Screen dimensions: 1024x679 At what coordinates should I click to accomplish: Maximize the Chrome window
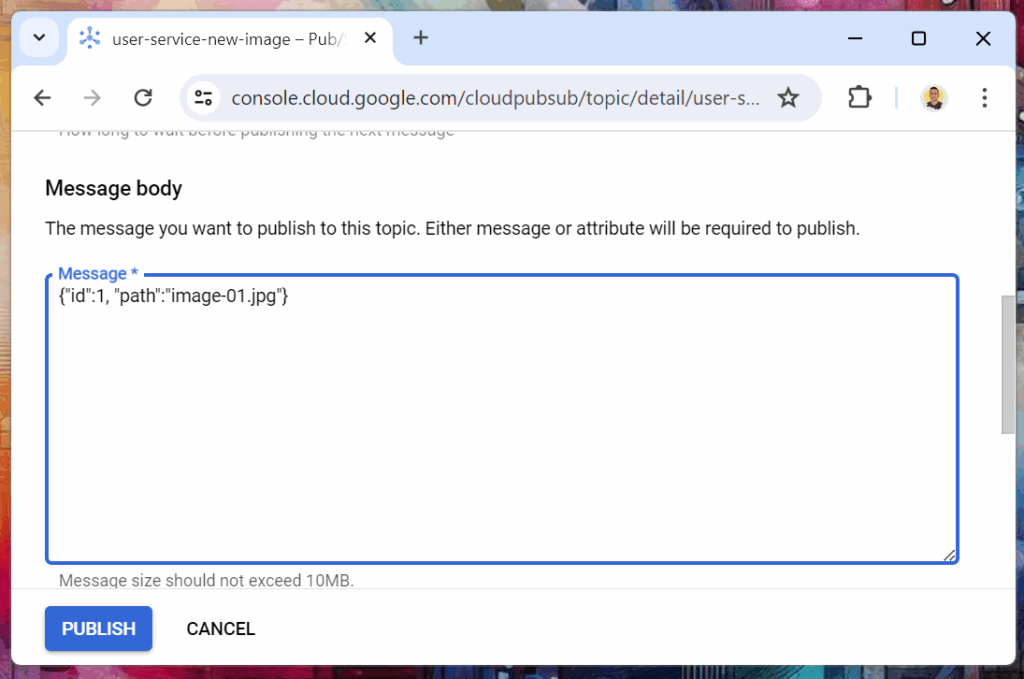coord(918,39)
